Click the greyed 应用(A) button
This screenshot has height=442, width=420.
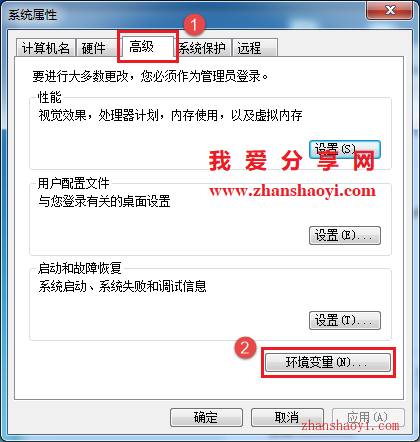click(368, 417)
